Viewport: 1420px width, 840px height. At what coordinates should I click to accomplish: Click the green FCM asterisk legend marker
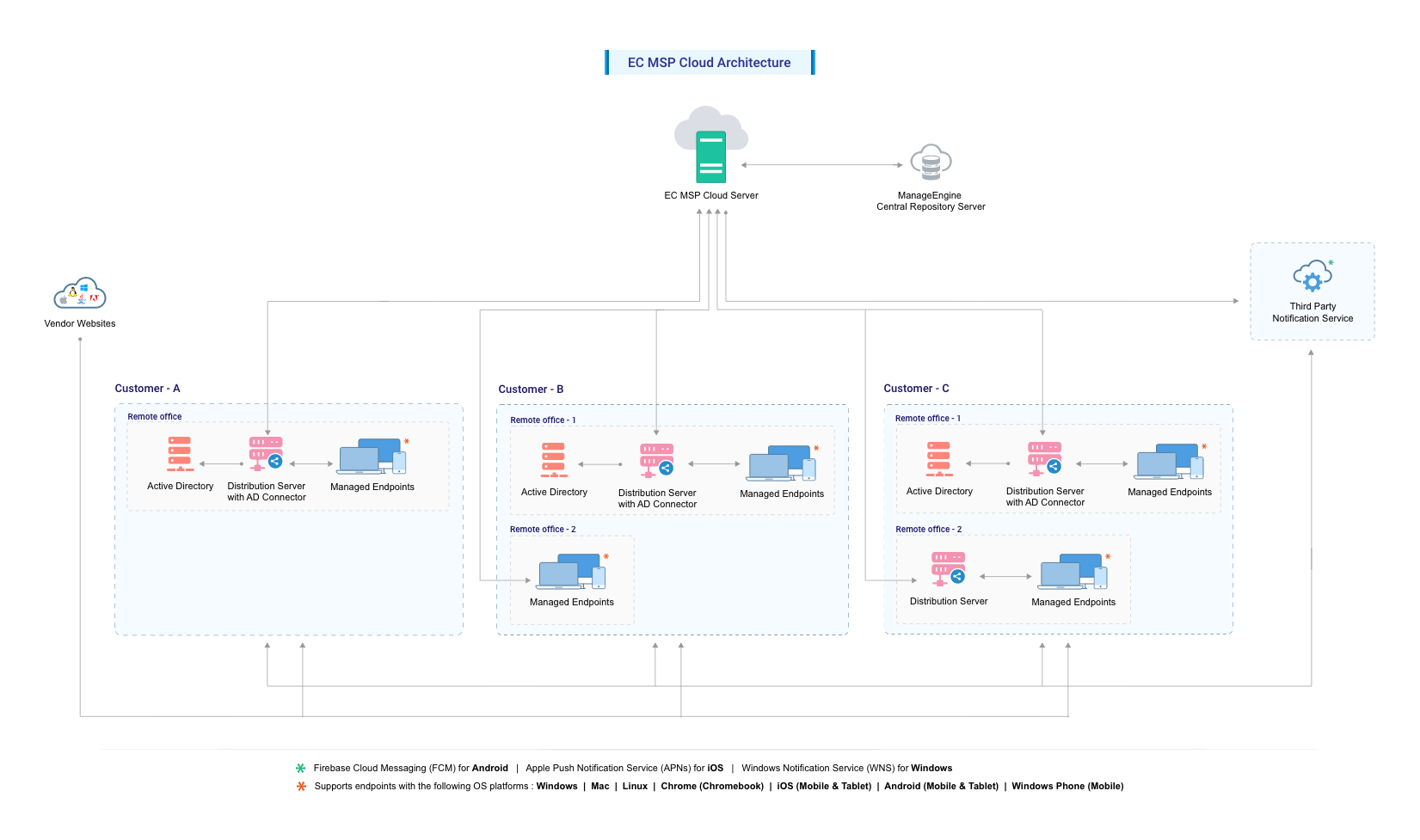click(x=300, y=769)
